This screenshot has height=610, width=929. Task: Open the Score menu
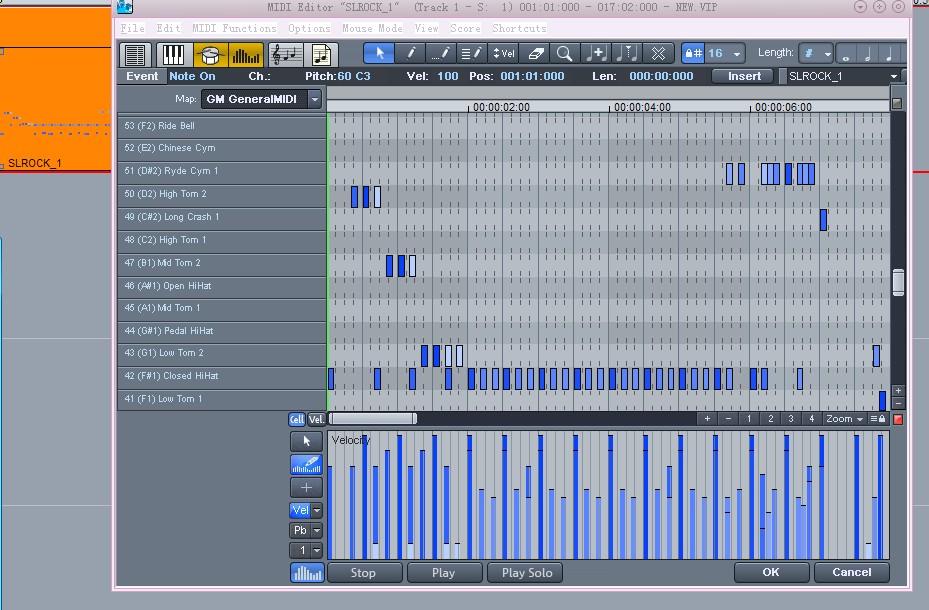pos(465,28)
